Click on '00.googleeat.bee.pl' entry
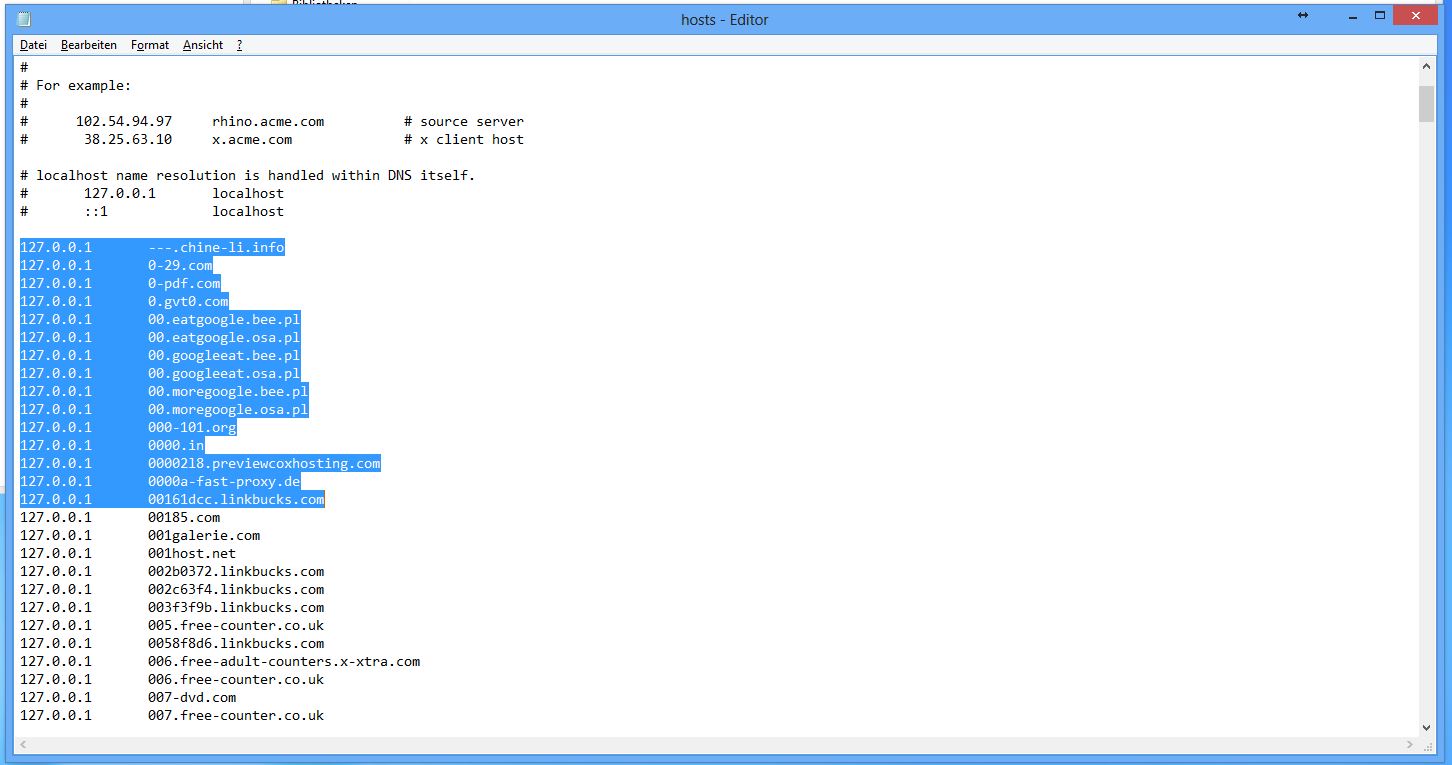Screen dimensions: 1452x765 click(x=224, y=355)
